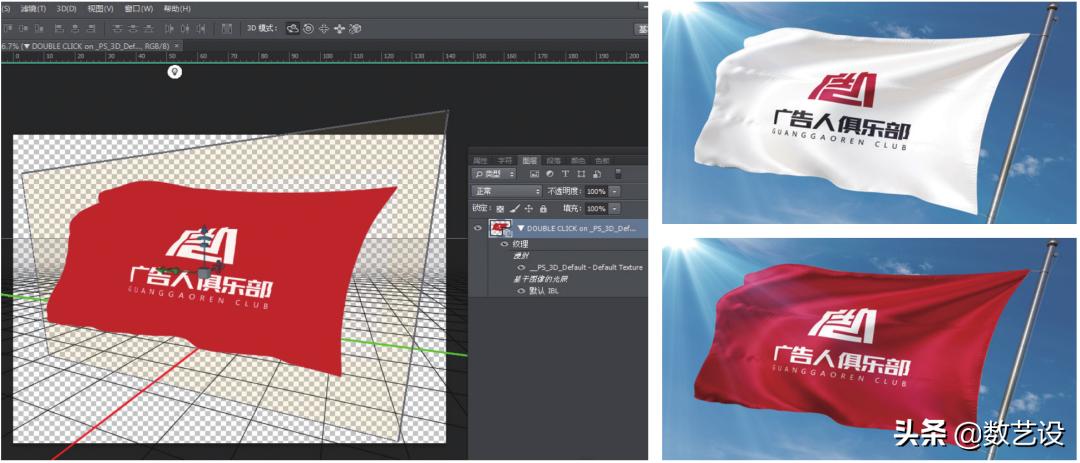Open the 填充 slider arrow
Viewport: 1080px width, 463px height.
point(614,208)
